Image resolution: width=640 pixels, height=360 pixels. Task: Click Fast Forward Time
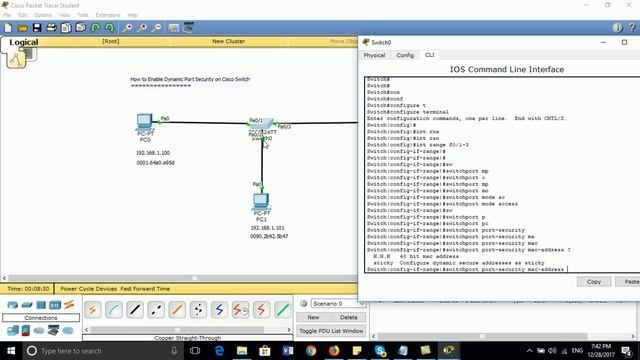(x=145, y=289)
